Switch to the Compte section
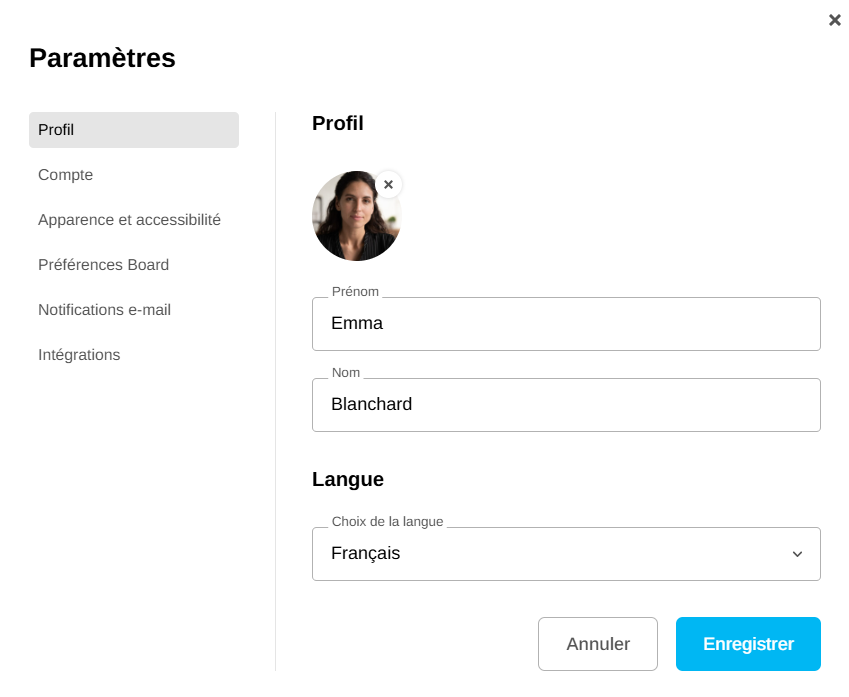Viewport: 849px width, 697px height. 66,175
